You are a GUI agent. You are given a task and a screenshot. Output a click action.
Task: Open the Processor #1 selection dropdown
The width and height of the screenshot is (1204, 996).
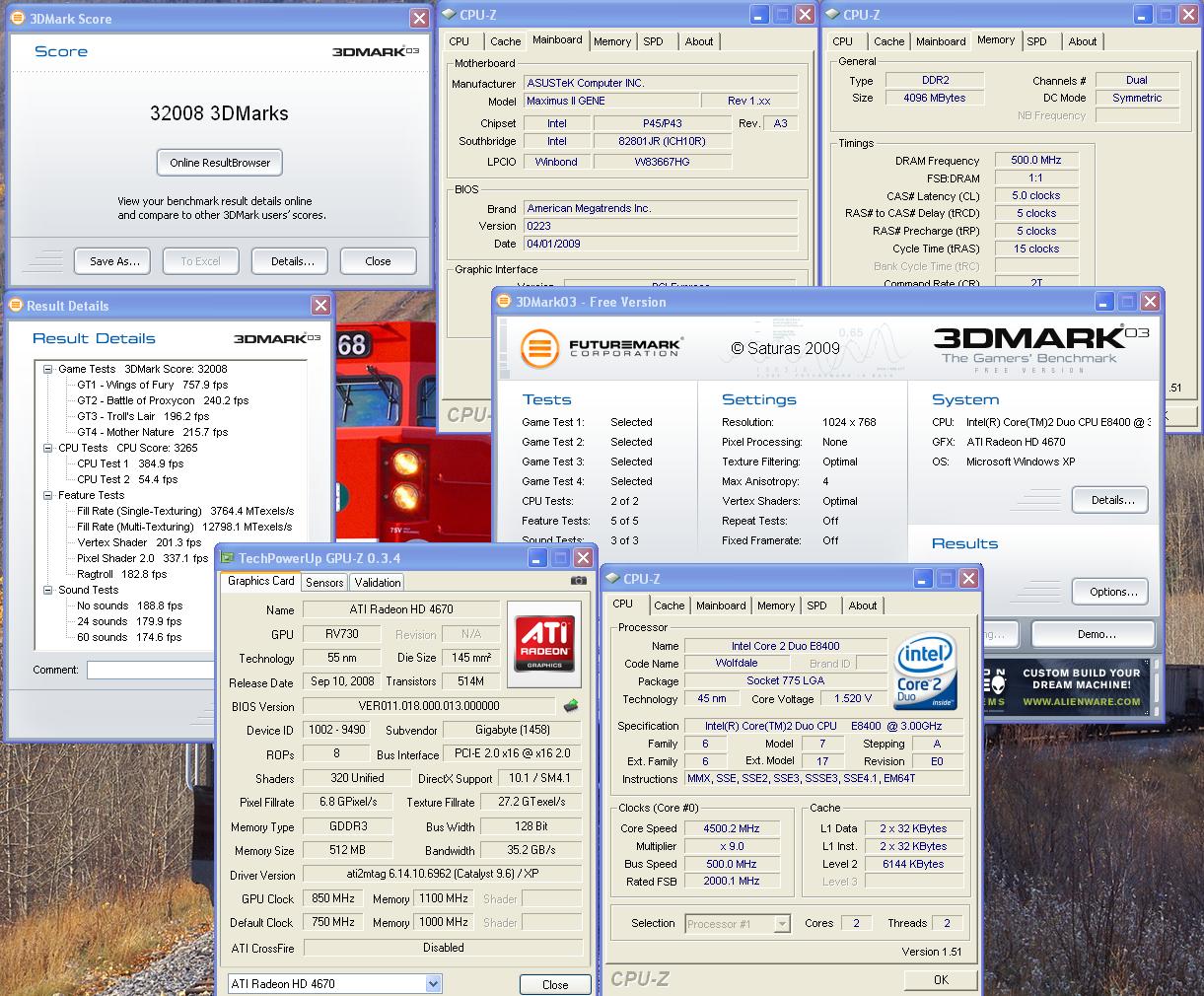tap(782, 924)
